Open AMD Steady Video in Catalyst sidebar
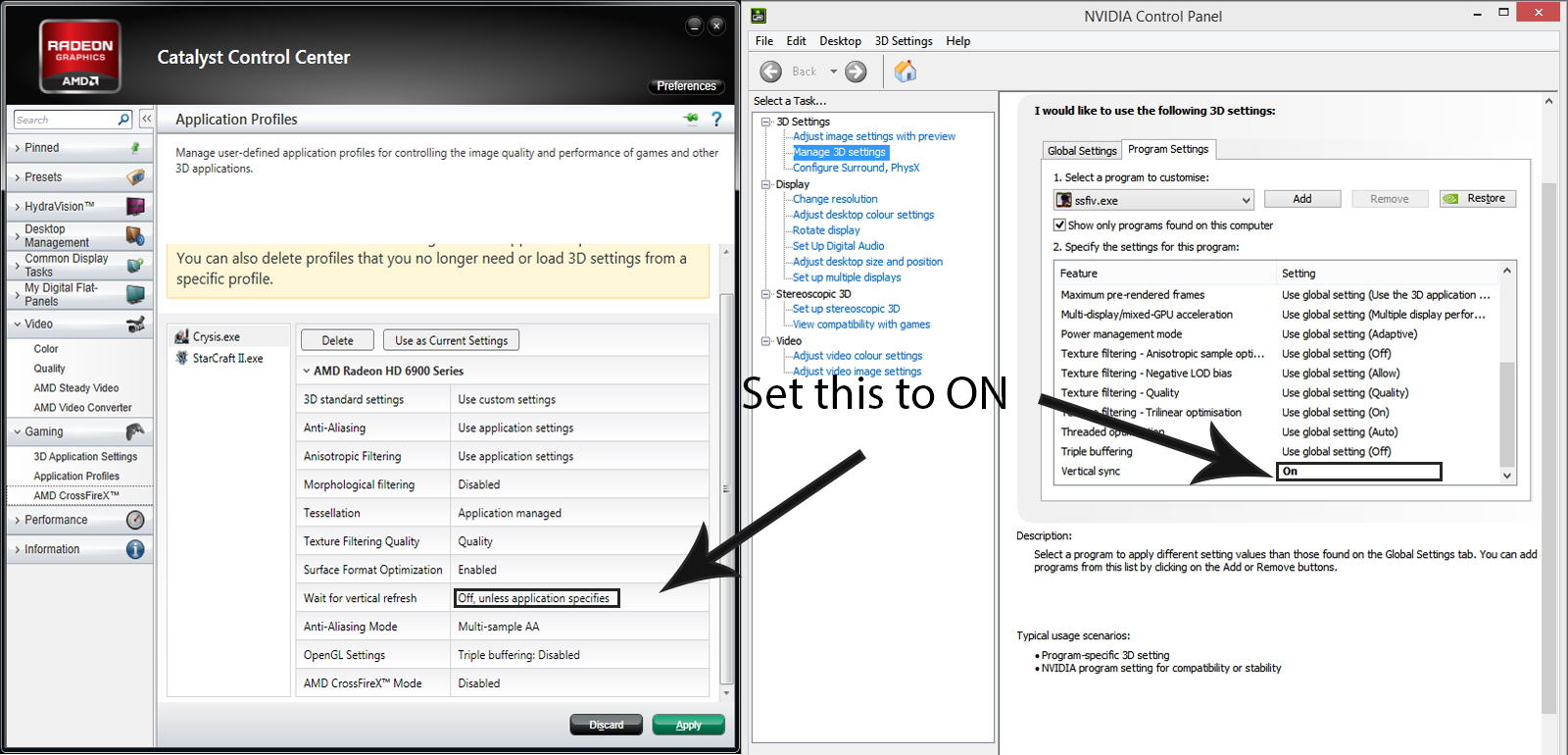The width and height of the screenshot is (1568, 755). pos(76,388)
